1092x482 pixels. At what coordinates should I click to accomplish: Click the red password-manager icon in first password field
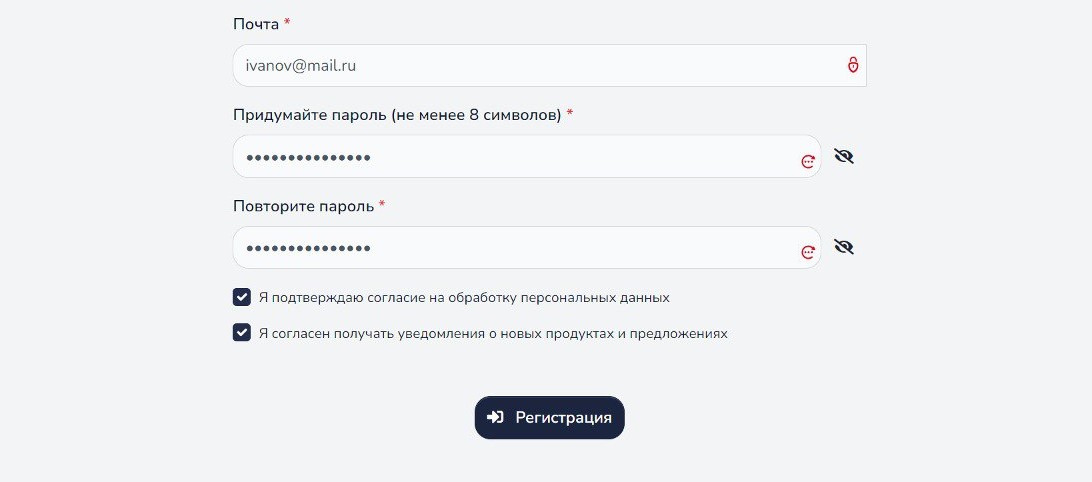click(808, 161)
